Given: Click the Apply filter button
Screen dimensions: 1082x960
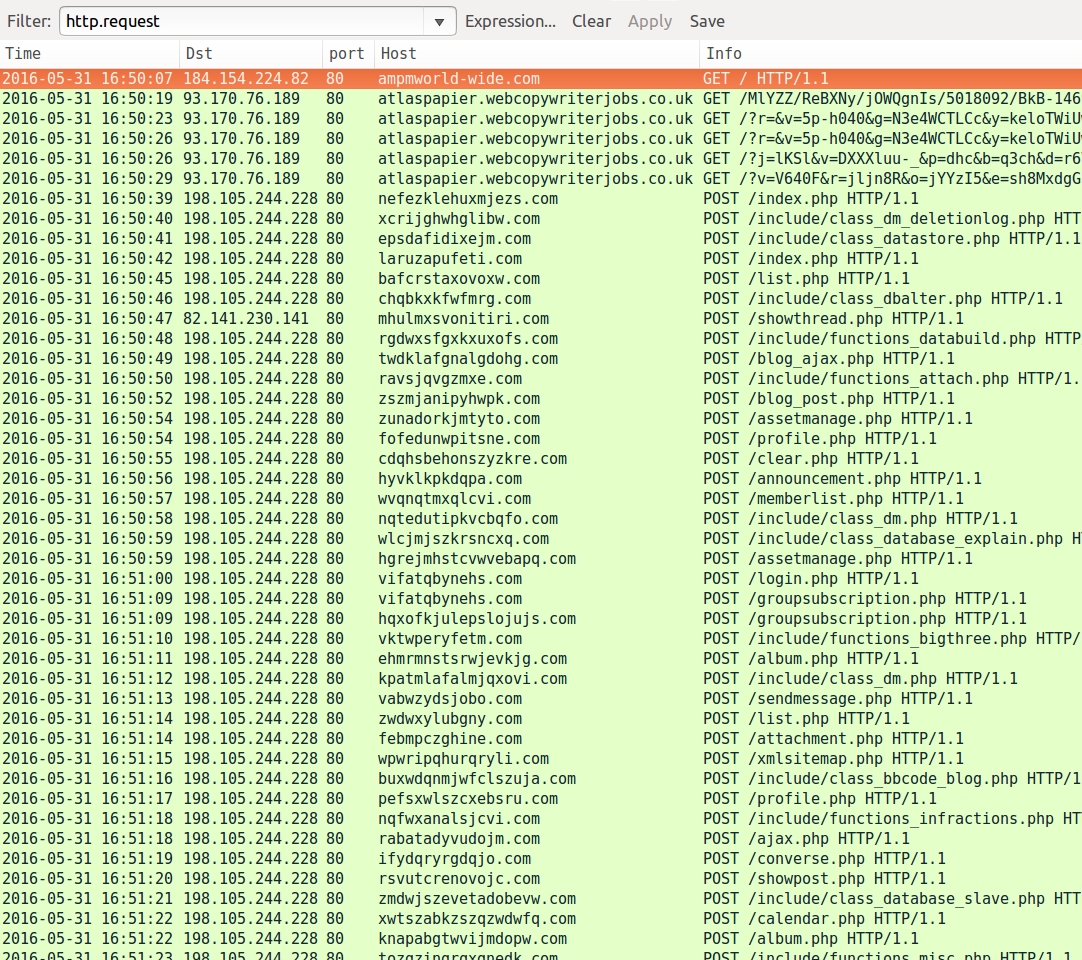Looking at the screenshot, I should tap(649, 21).
